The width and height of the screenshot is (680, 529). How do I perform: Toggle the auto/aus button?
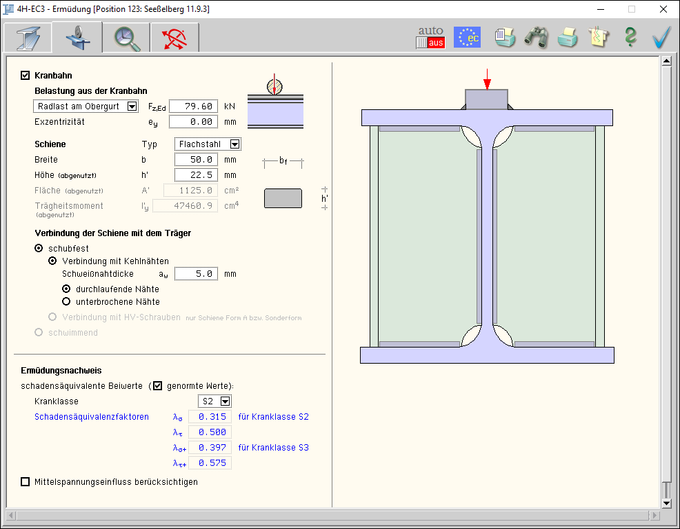pyautogui.click(x=429, y=37)
